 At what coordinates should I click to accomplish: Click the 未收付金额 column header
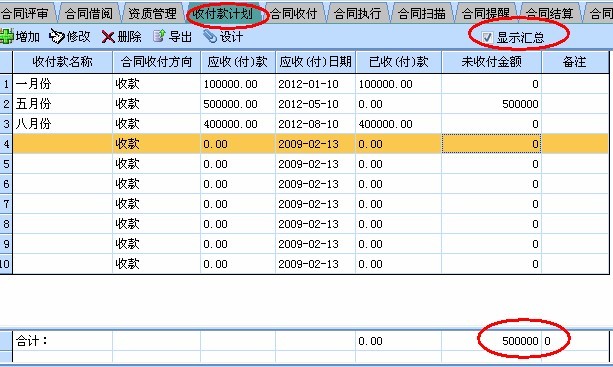491,62
